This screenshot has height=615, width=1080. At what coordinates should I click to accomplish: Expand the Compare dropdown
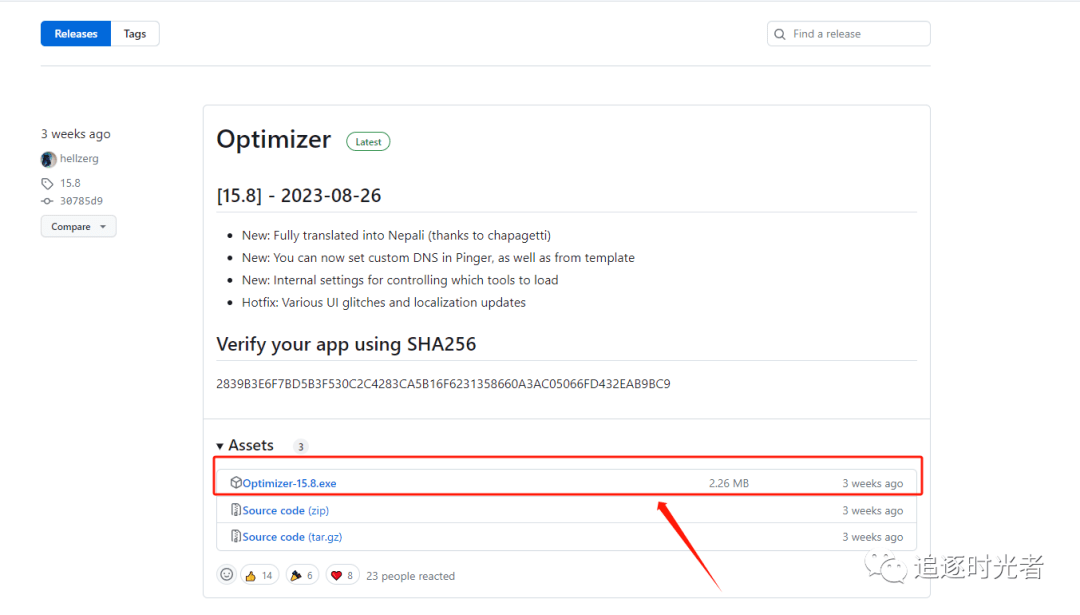coord(78,227)
